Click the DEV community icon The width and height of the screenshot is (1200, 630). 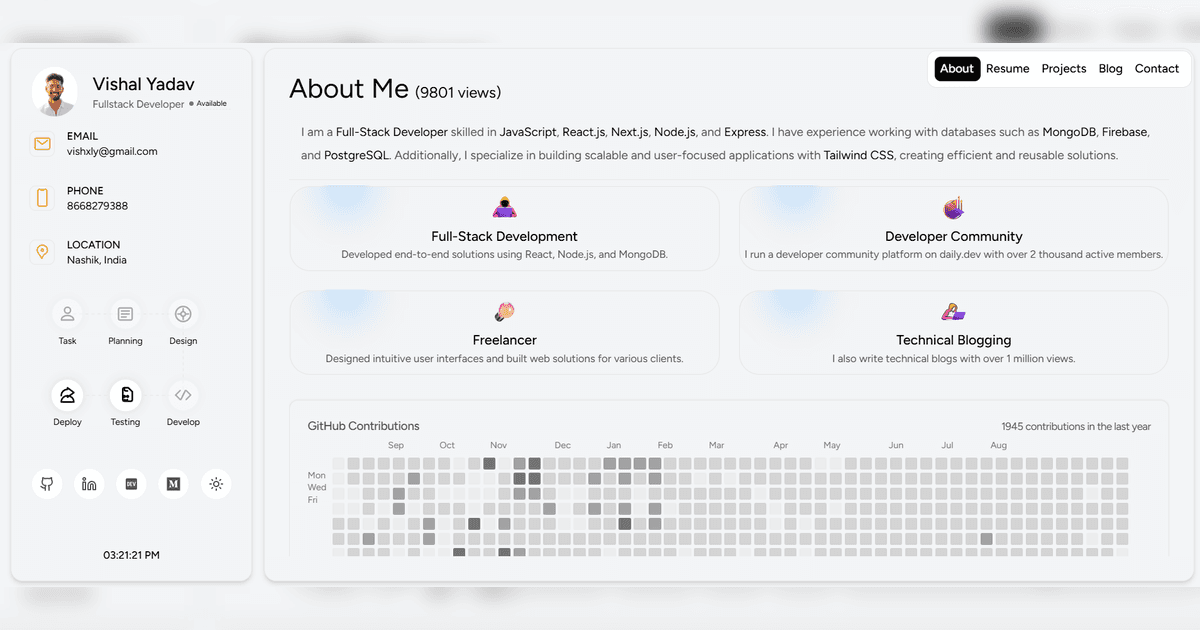click(131, 484)
